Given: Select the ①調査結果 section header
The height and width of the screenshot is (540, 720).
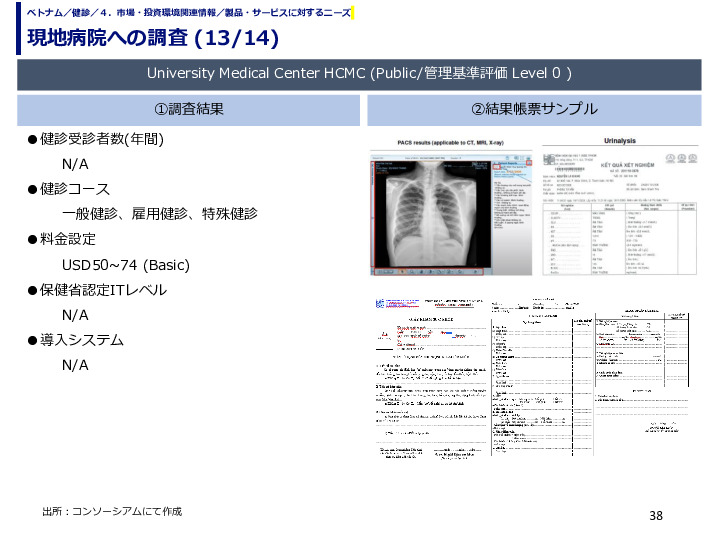Looking at the screenshot, I should (189, 110).
